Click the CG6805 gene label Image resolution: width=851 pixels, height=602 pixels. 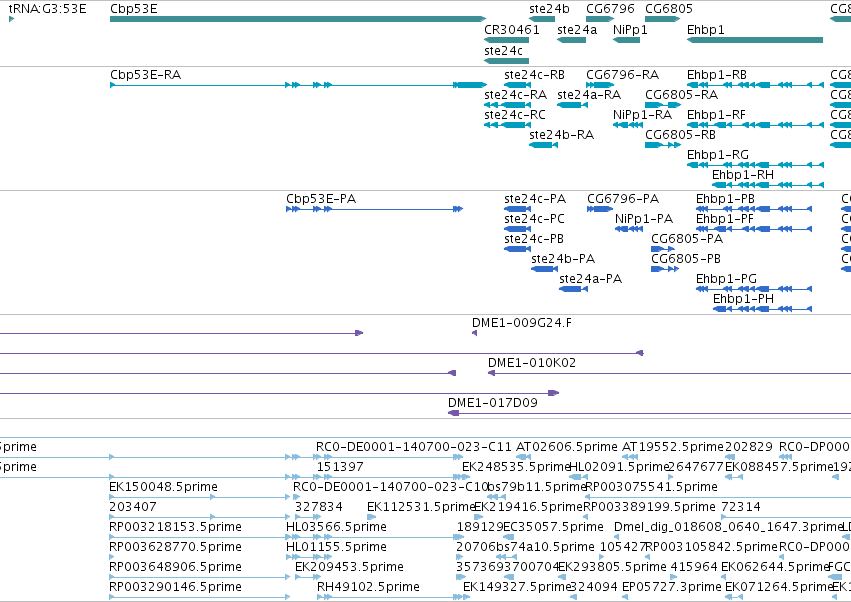click(669, 9)
